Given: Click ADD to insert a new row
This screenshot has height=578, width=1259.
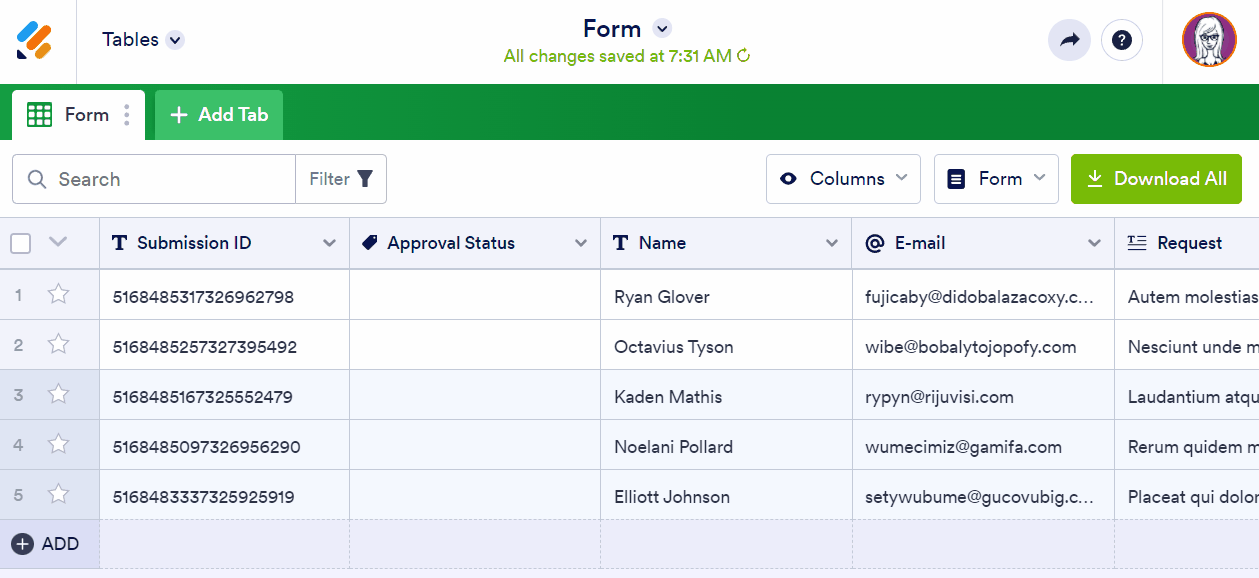Looking at the screenshot, I should point(46,544).
